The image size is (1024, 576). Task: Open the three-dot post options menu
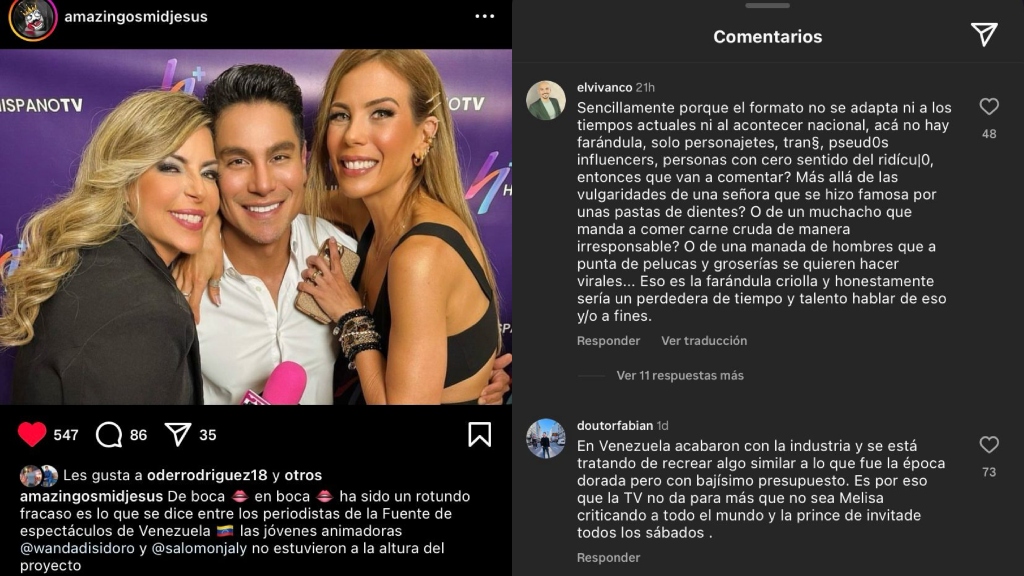click(485, 16)
